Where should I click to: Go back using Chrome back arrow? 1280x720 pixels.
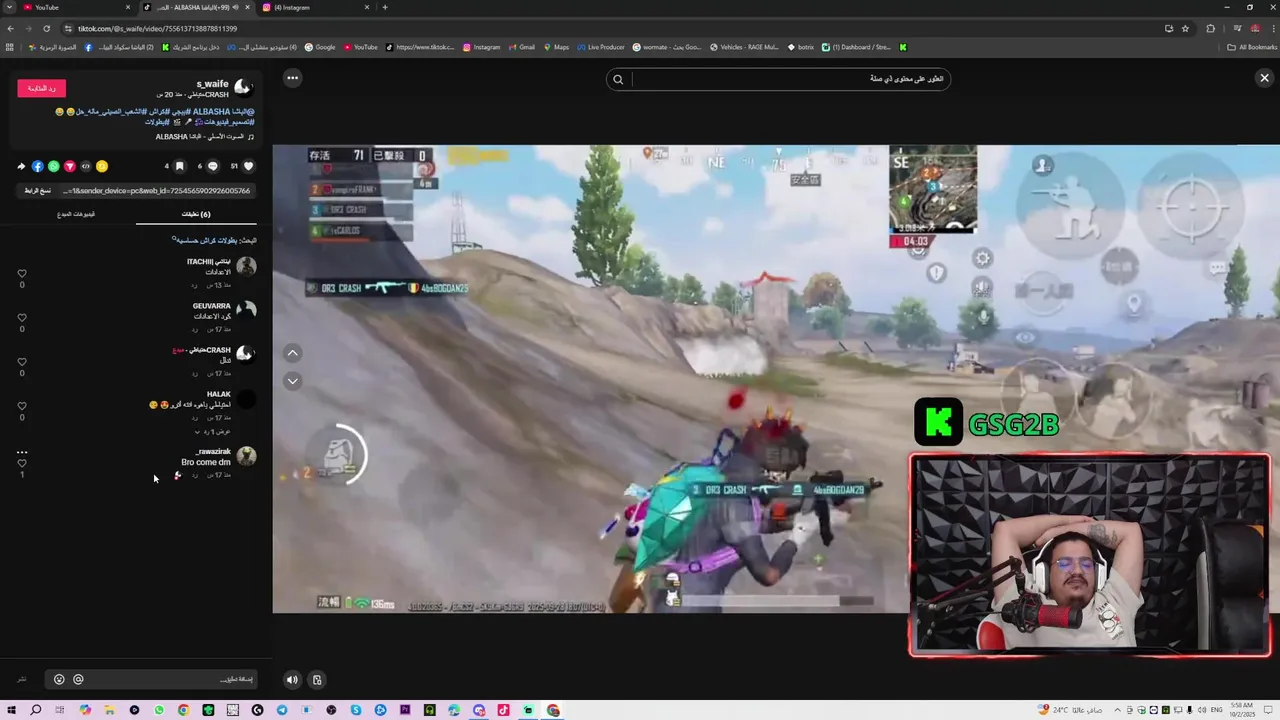coord(10,29)
